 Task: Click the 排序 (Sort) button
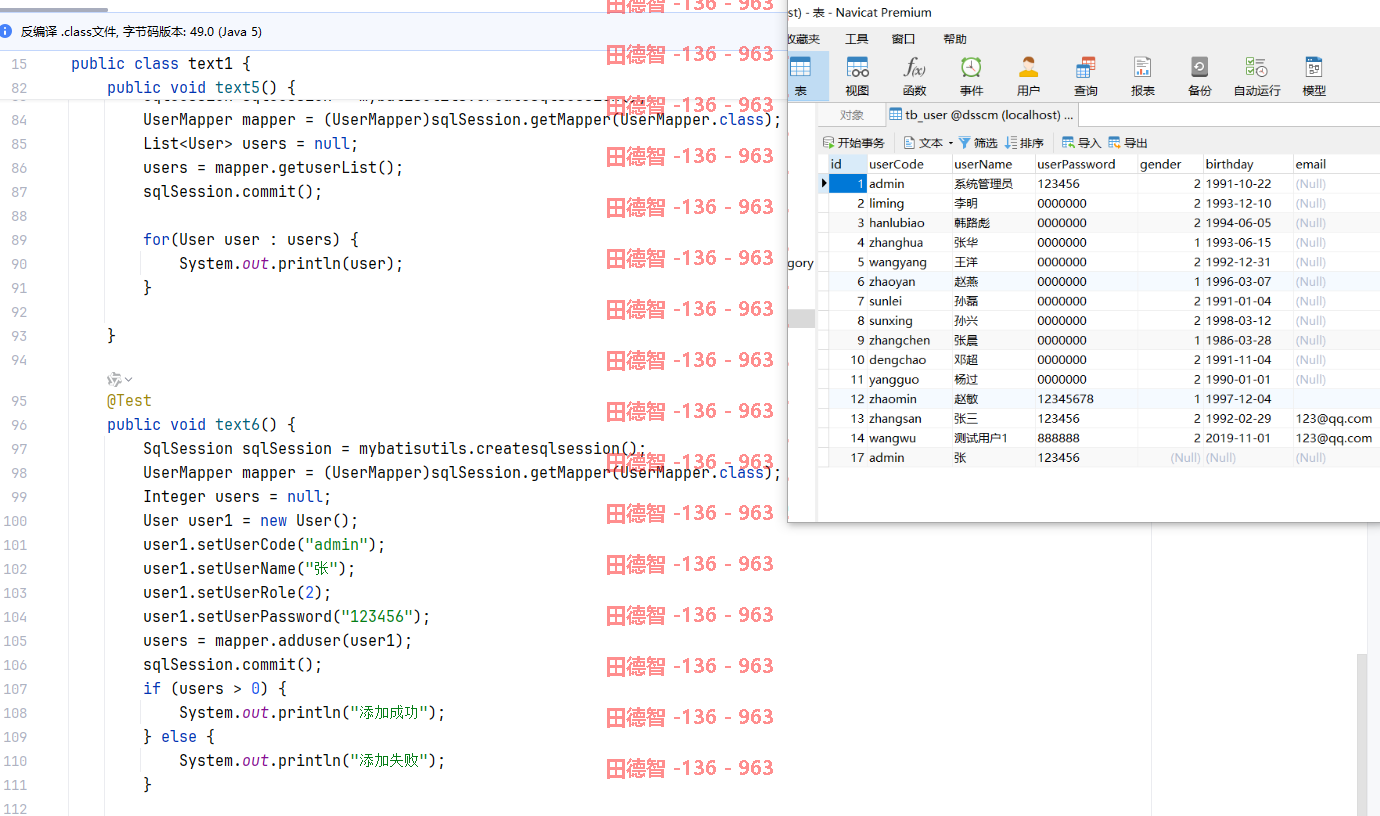(x=1024, y=143)
